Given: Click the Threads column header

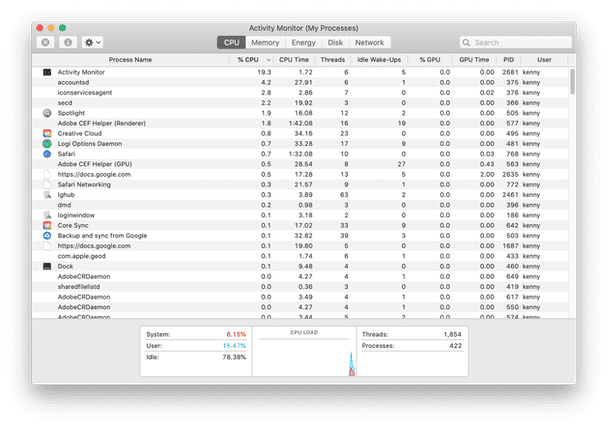Looking at the screenshot, I should click(333, 60).
